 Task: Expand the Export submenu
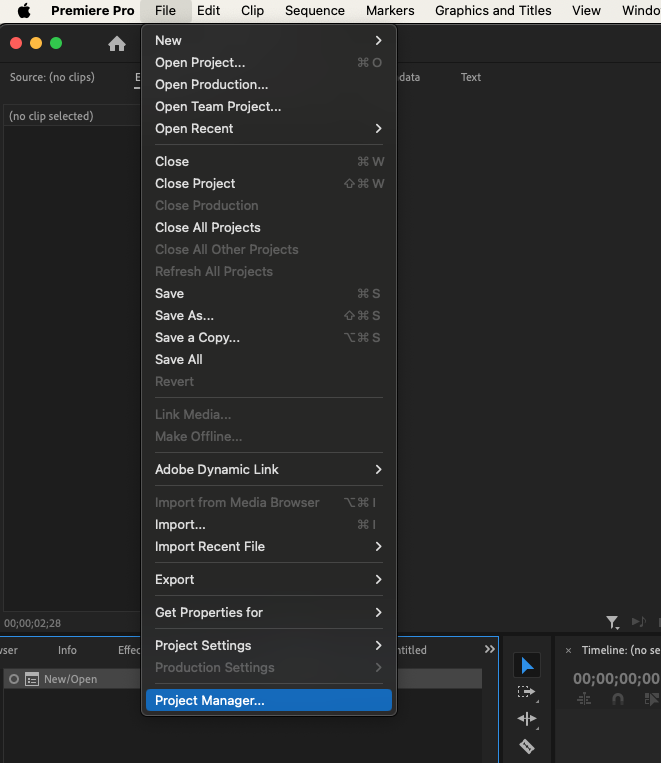pyautogui.click(x=269, y=579)
